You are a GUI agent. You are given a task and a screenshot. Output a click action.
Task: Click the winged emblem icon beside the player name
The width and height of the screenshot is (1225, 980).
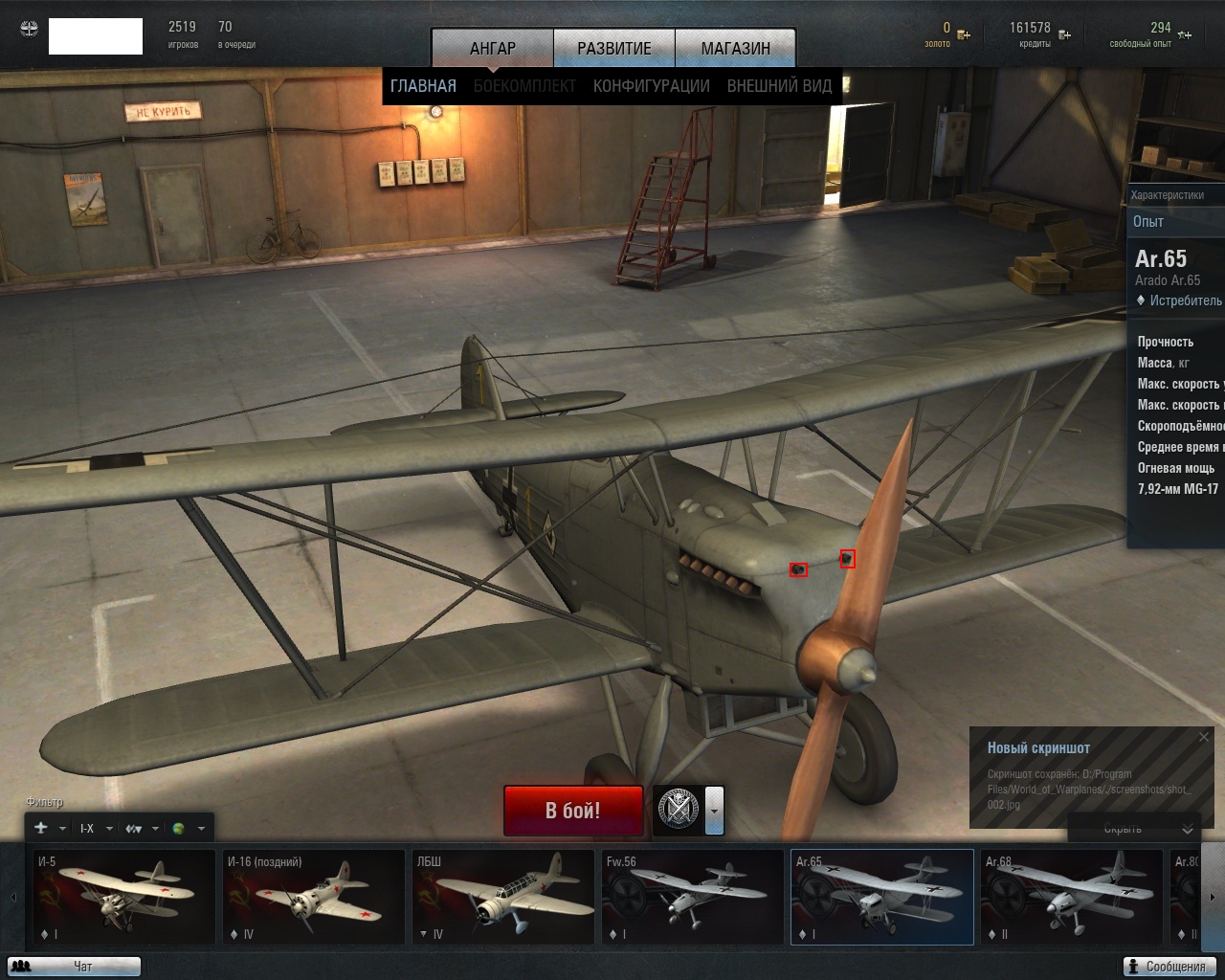point(30,31)
